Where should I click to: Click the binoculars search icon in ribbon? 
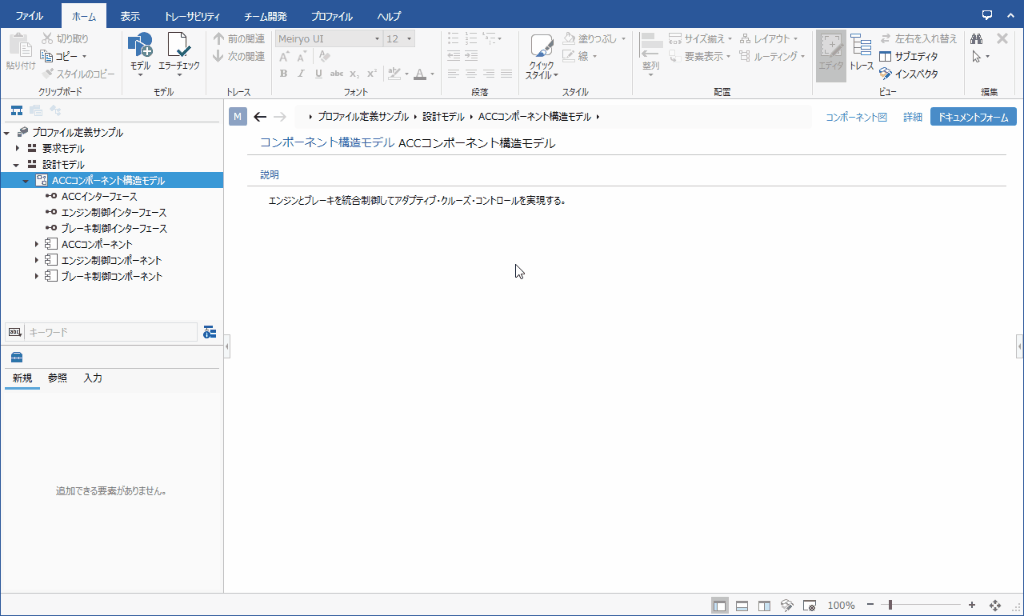[x=976, y=39]
